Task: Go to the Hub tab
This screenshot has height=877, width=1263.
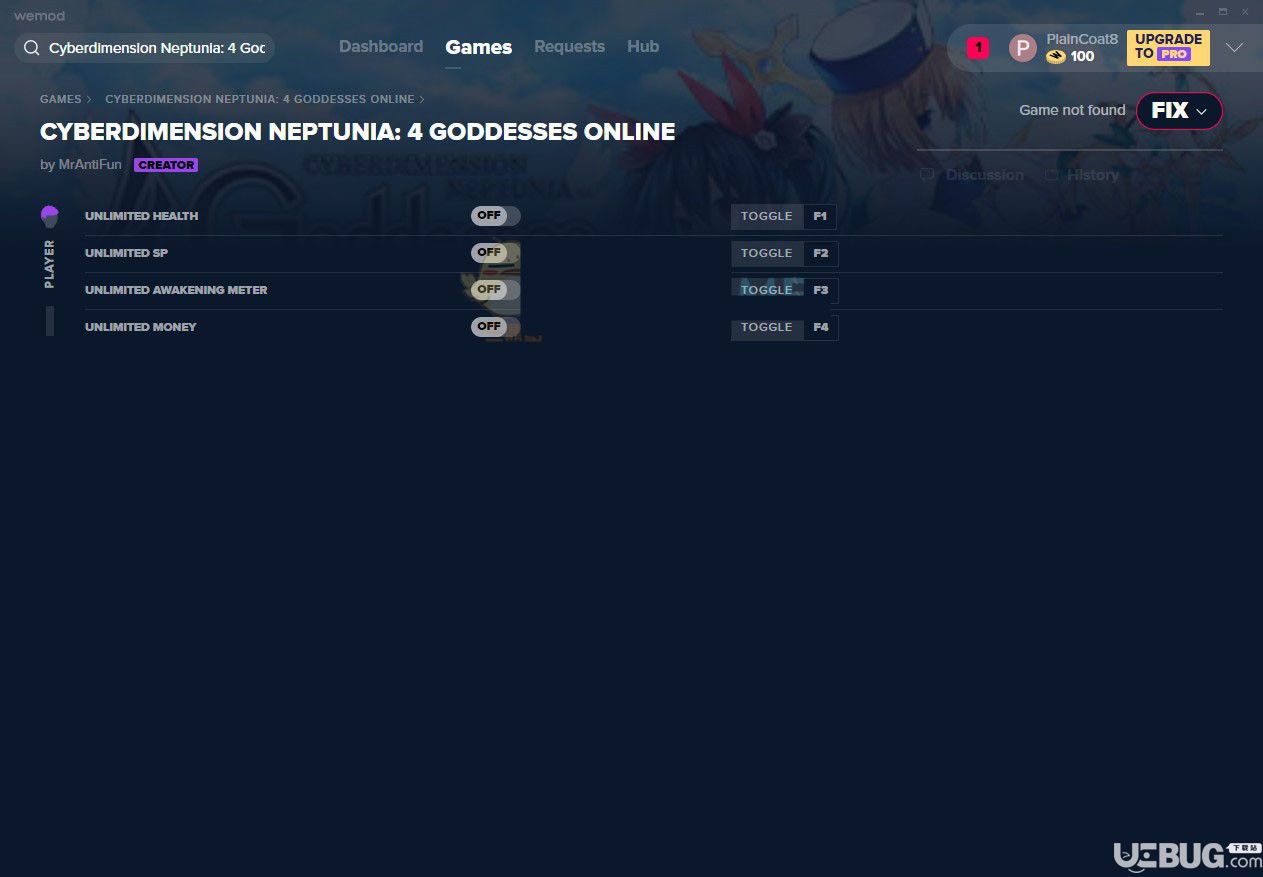Action: click(x=643, y=47)
